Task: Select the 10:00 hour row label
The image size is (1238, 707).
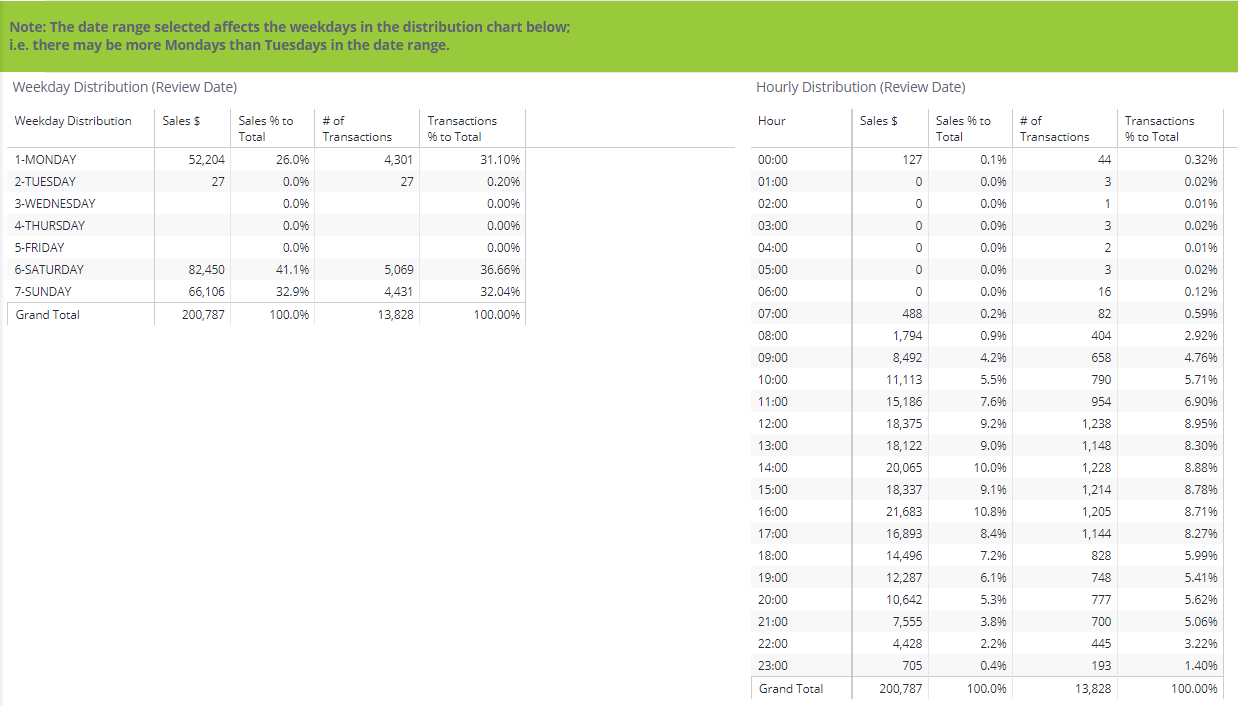Action: pos(773,380)
